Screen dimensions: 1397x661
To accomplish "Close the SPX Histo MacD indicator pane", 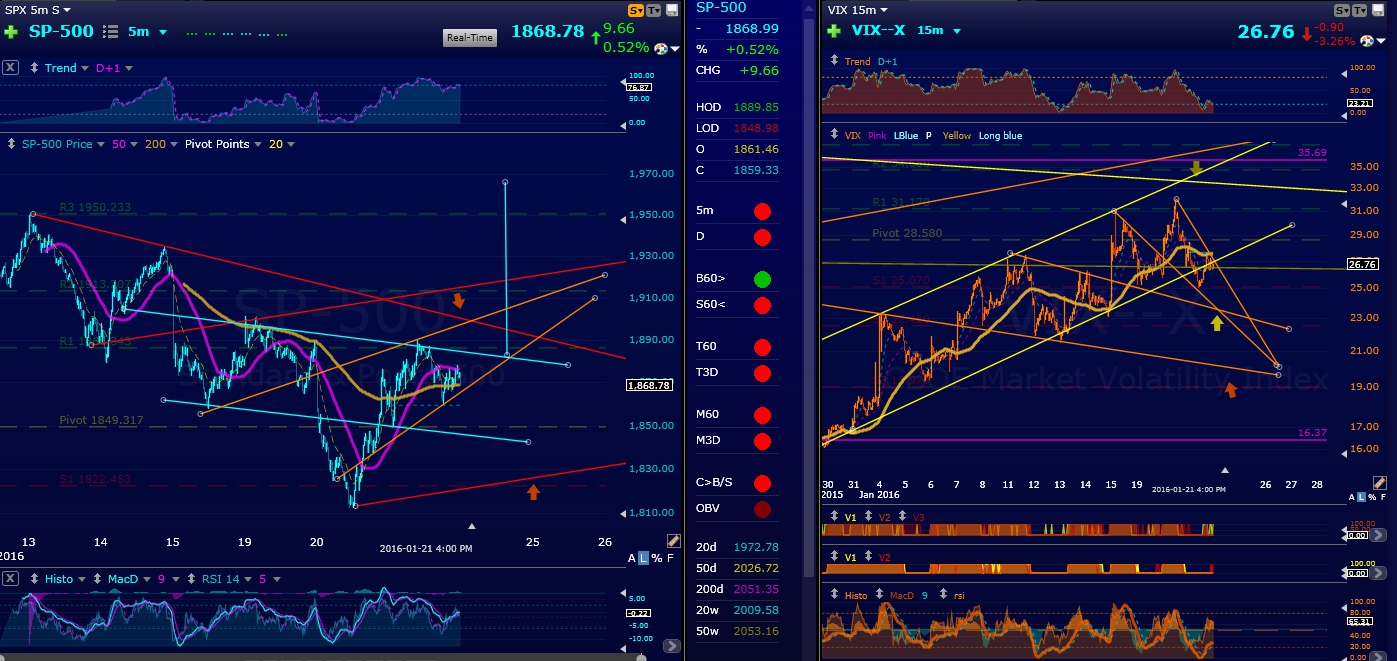I will [x=10, y=578].
